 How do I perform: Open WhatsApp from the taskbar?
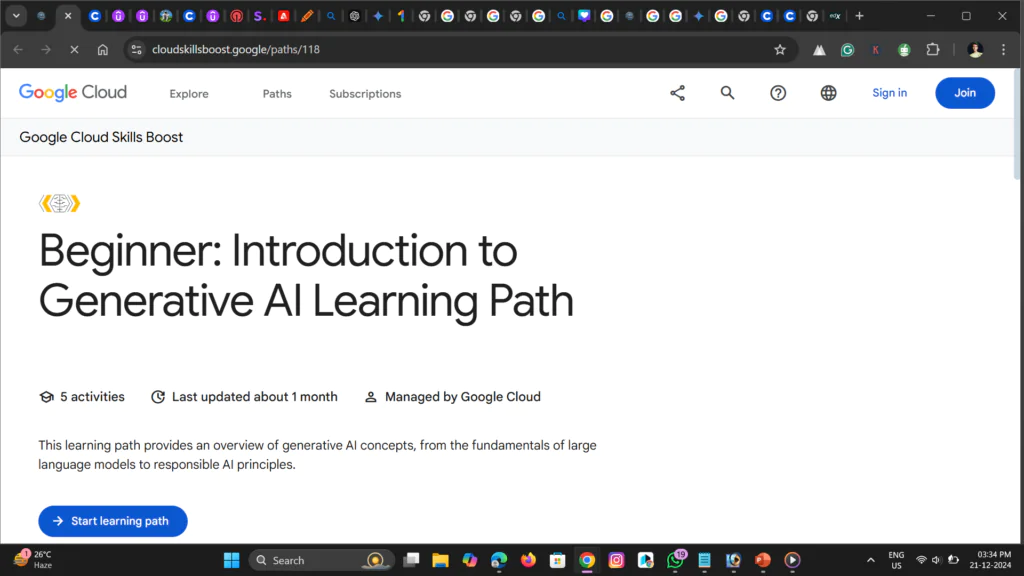coord(675,560)
